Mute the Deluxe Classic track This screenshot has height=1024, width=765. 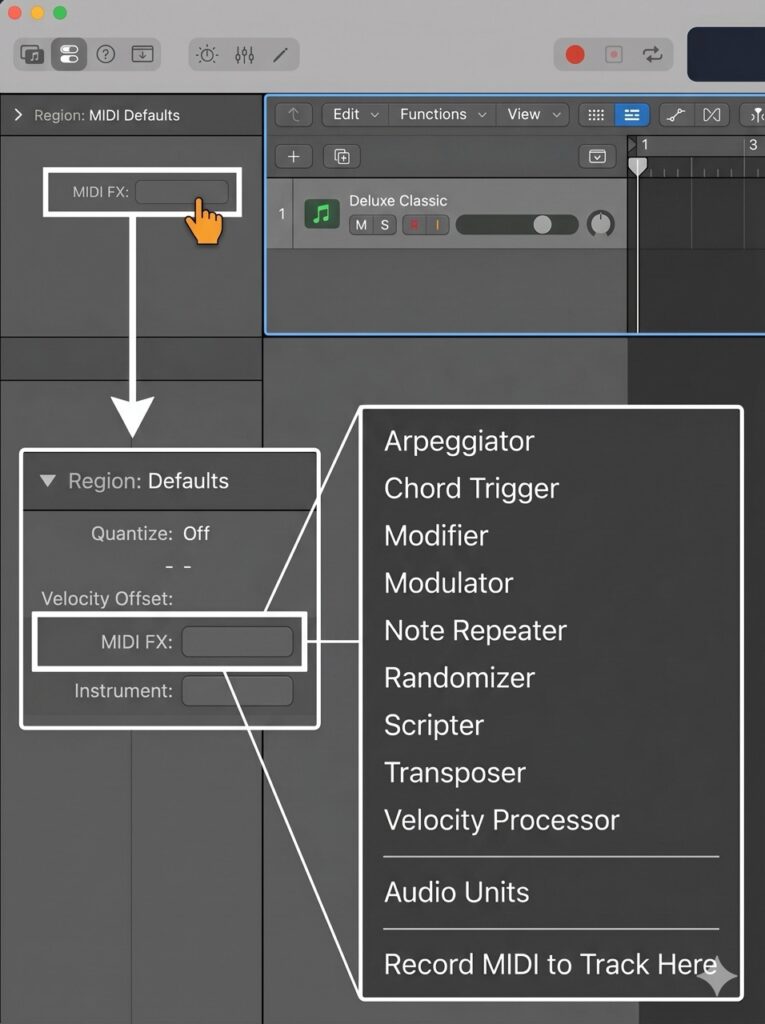tap(361, 225)
